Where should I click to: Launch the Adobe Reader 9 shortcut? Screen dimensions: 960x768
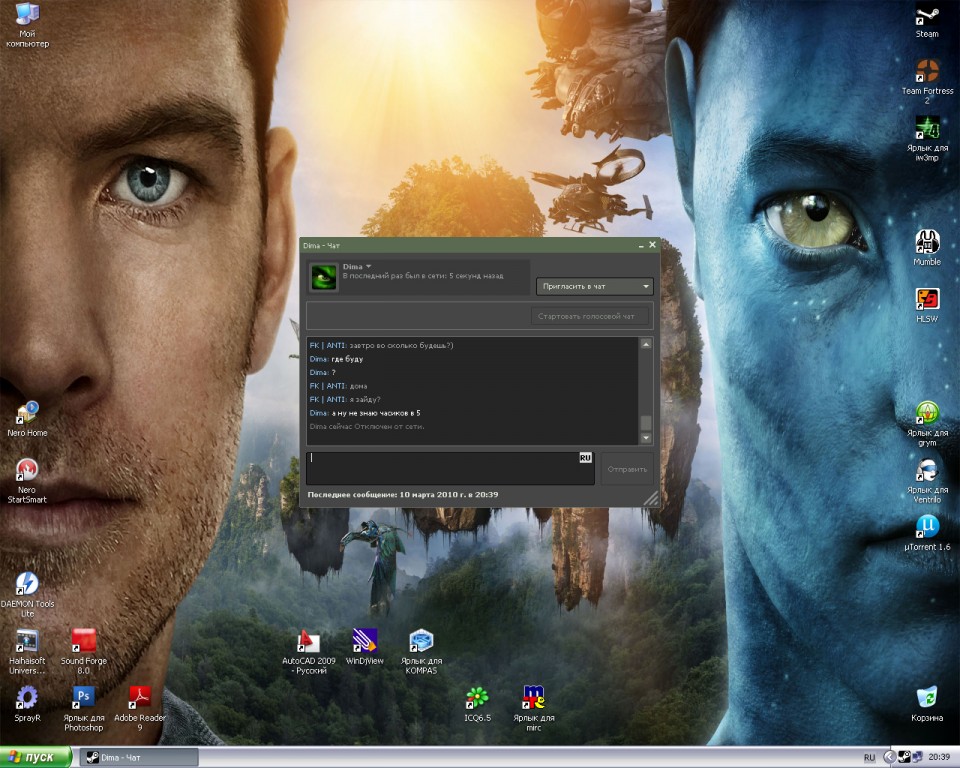pos(140,709)
